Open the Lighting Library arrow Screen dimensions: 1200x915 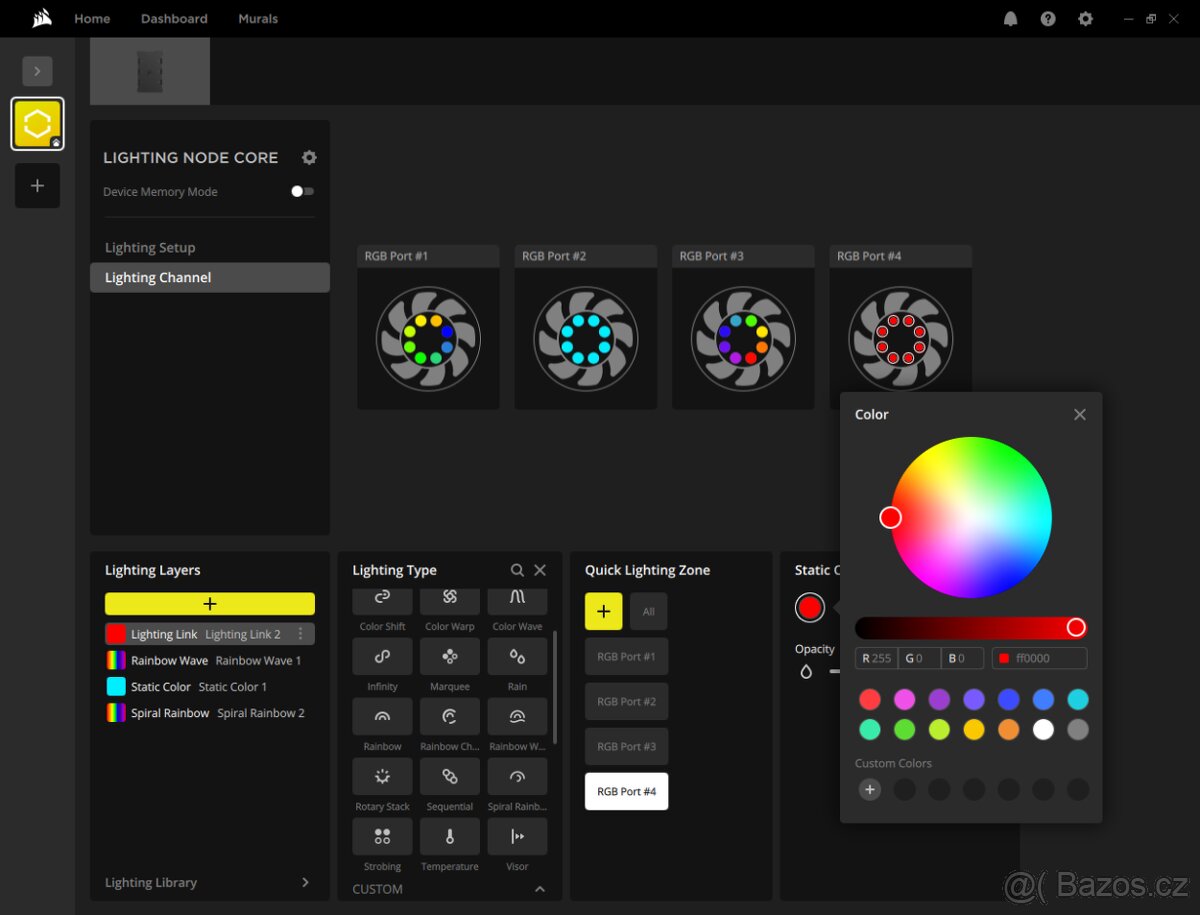coord(305,882)
